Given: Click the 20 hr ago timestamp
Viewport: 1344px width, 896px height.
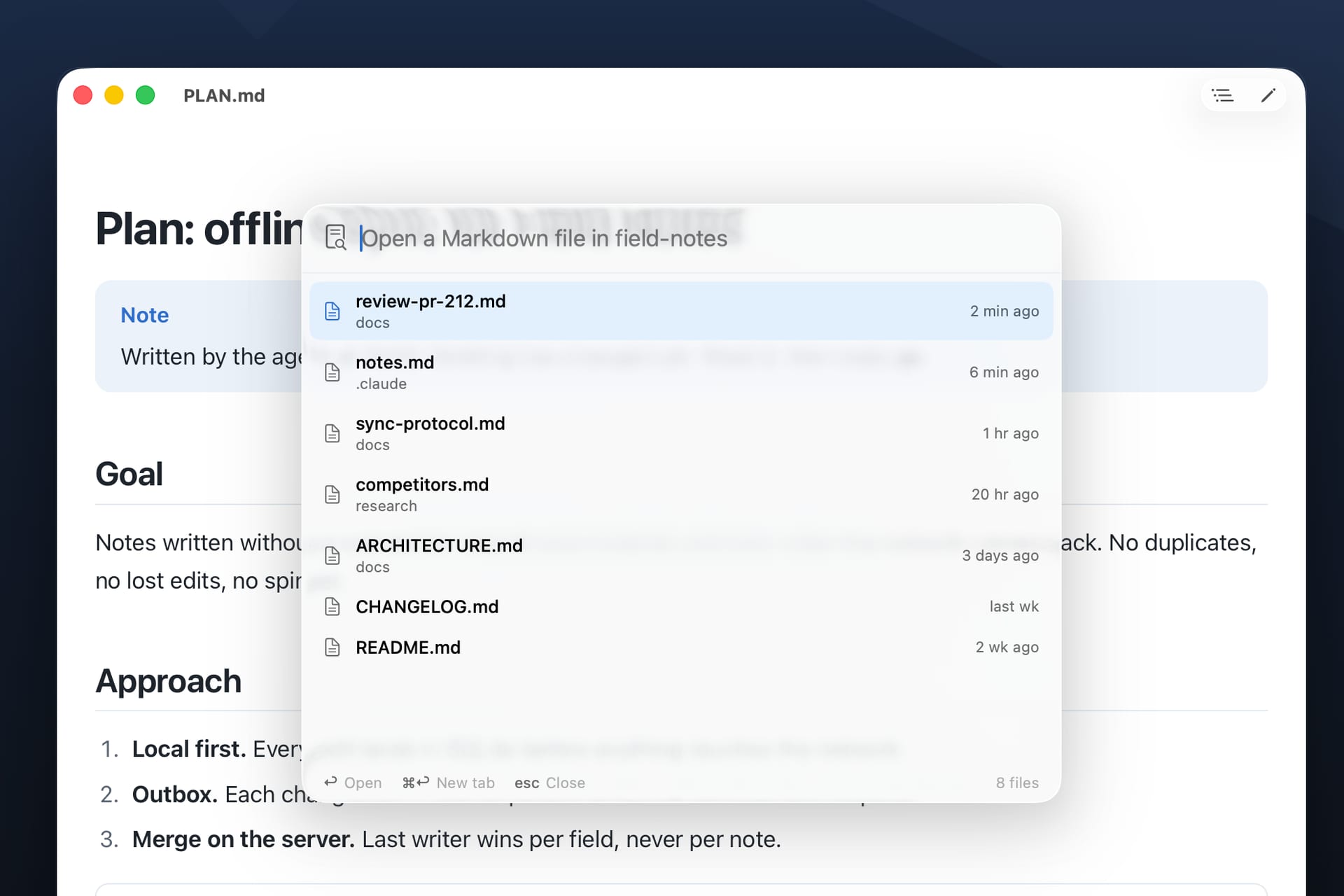Looking at the screenshot, I should click(x=1004, y=494).
